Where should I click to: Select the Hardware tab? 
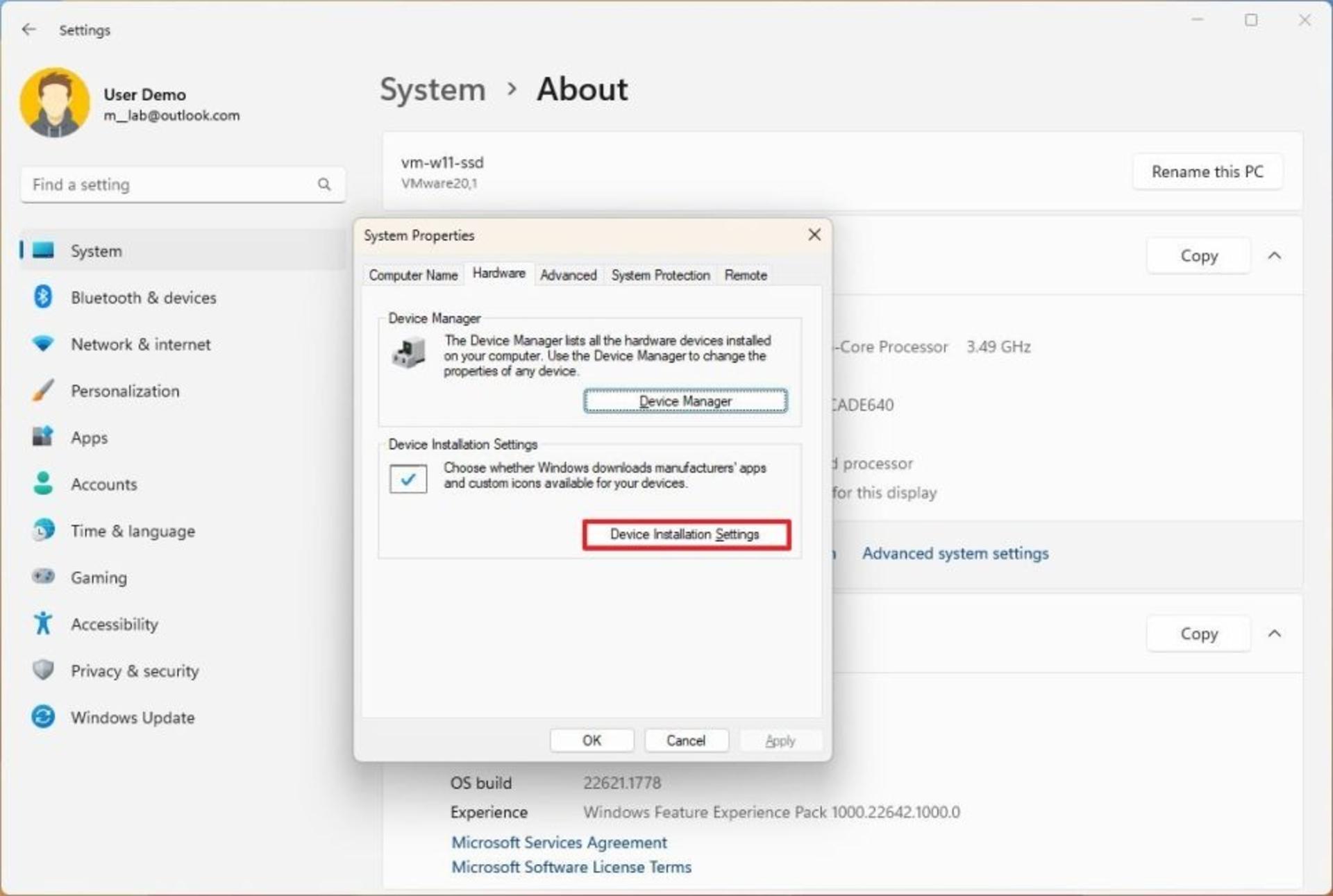498,273
